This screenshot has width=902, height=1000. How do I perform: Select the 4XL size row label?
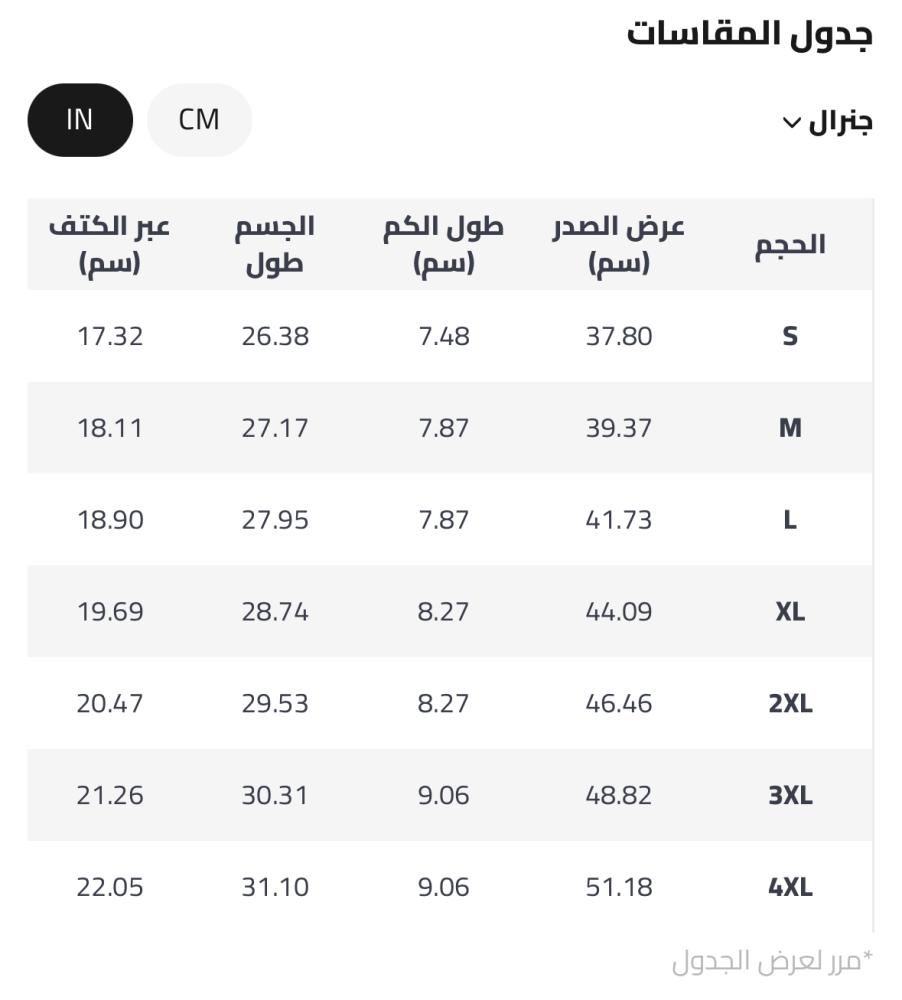pyautogui.click(x=790, y=887)
